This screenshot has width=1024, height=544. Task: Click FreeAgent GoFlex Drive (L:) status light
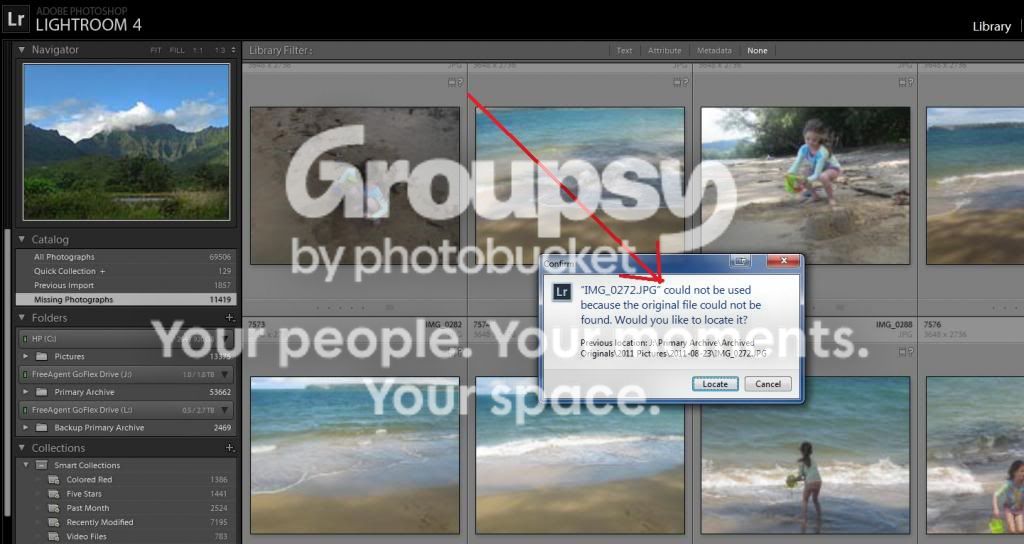[x=25, y=410]
